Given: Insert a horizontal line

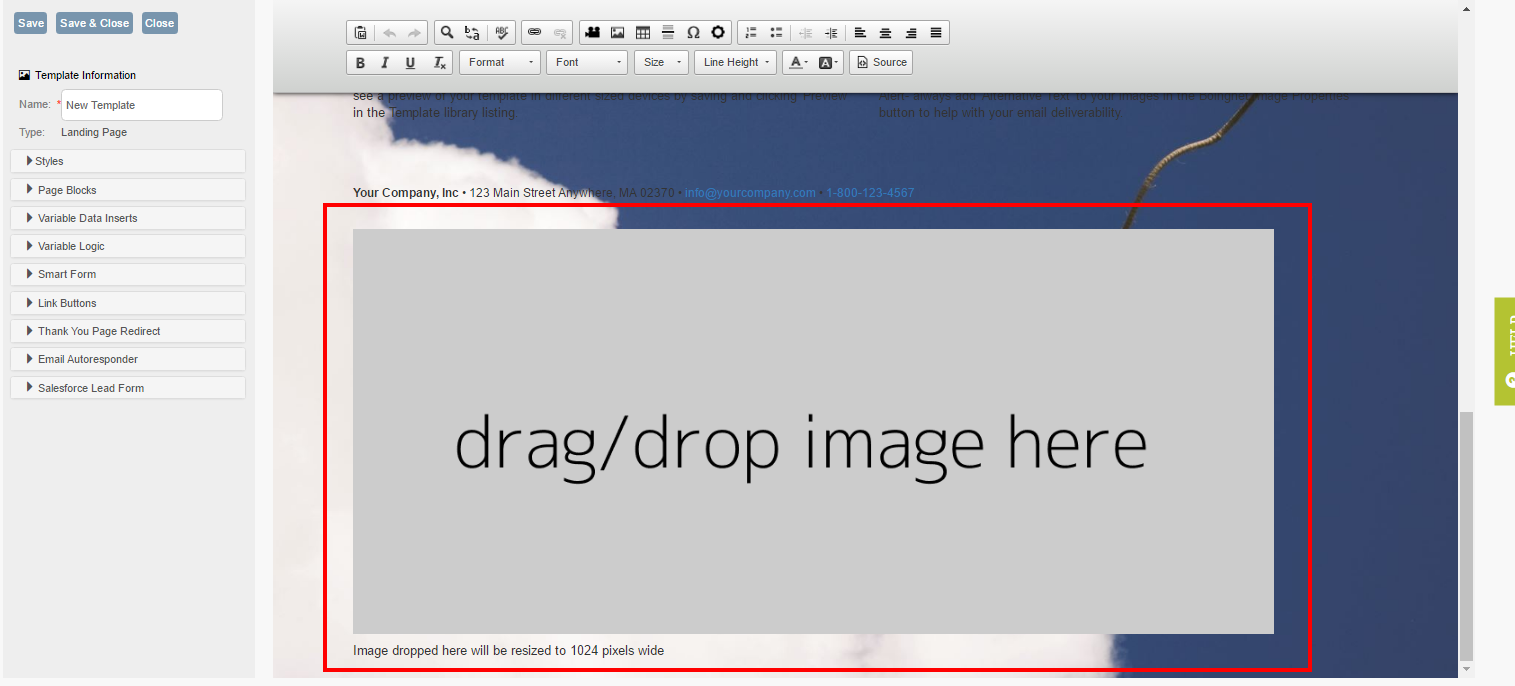Looking at the screenshot, I should coord(668,33).
